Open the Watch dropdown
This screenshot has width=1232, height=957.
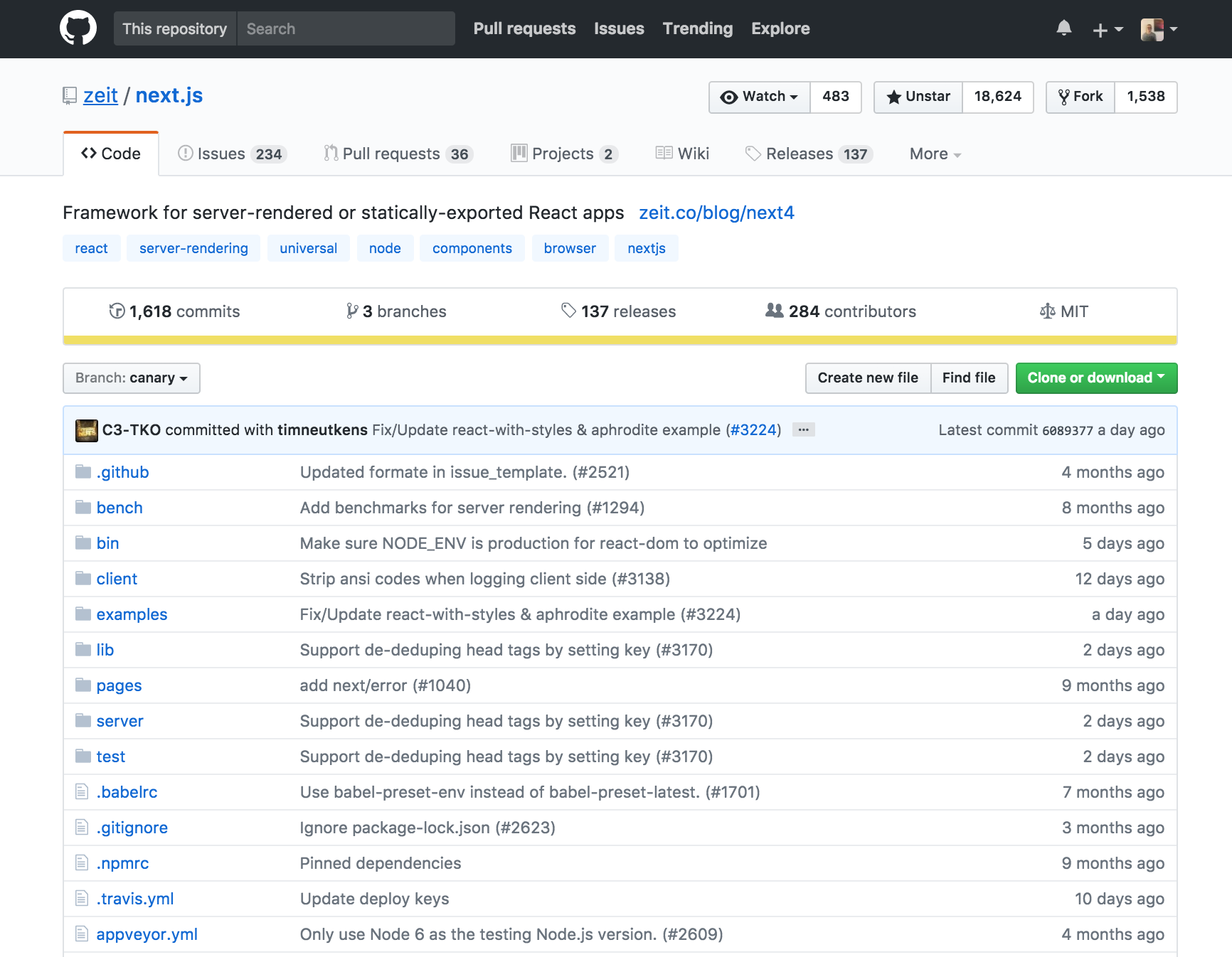click(760, 97)
